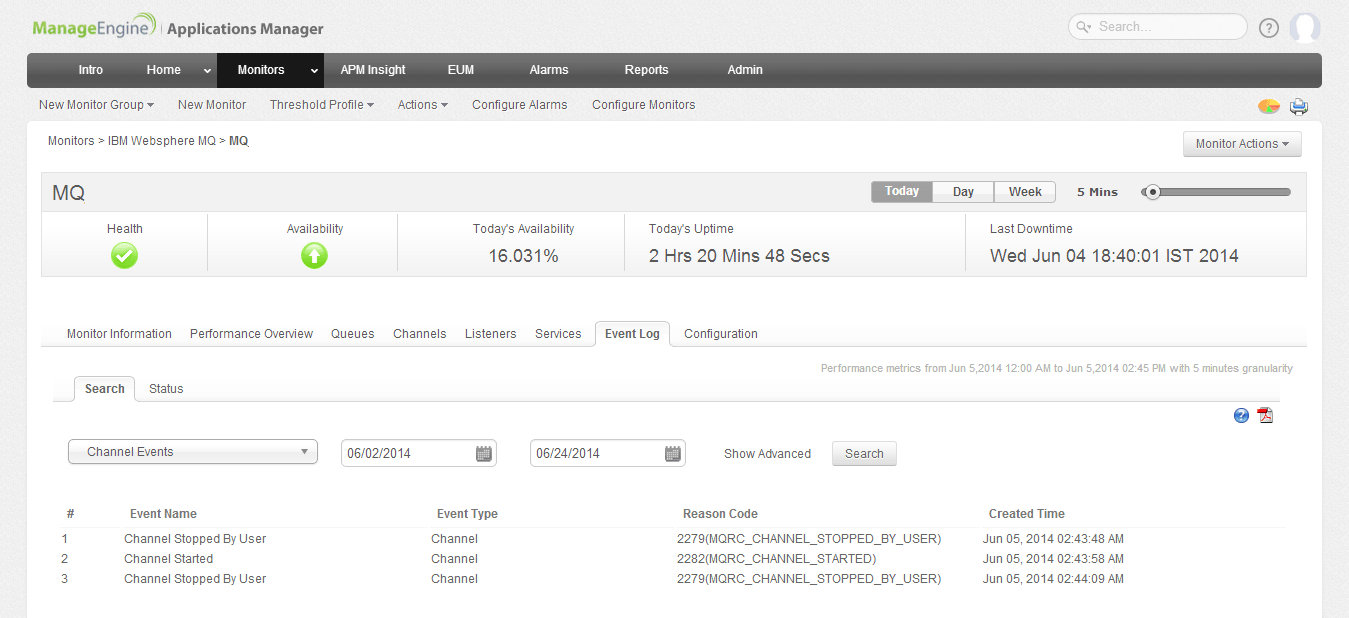Switch to the Queues tab
This screenshot has height=618, width=1349.
[352, 334]
